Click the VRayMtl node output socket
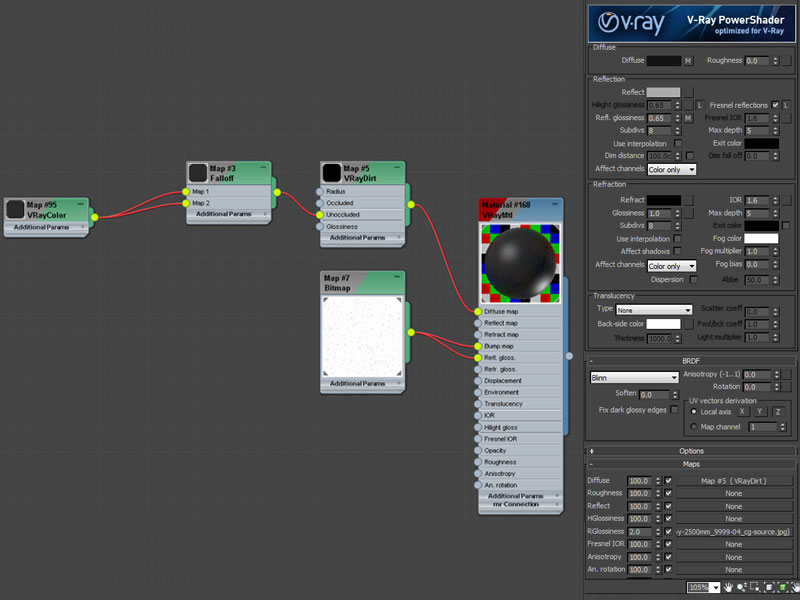800x600 pixels. [569, 356]
